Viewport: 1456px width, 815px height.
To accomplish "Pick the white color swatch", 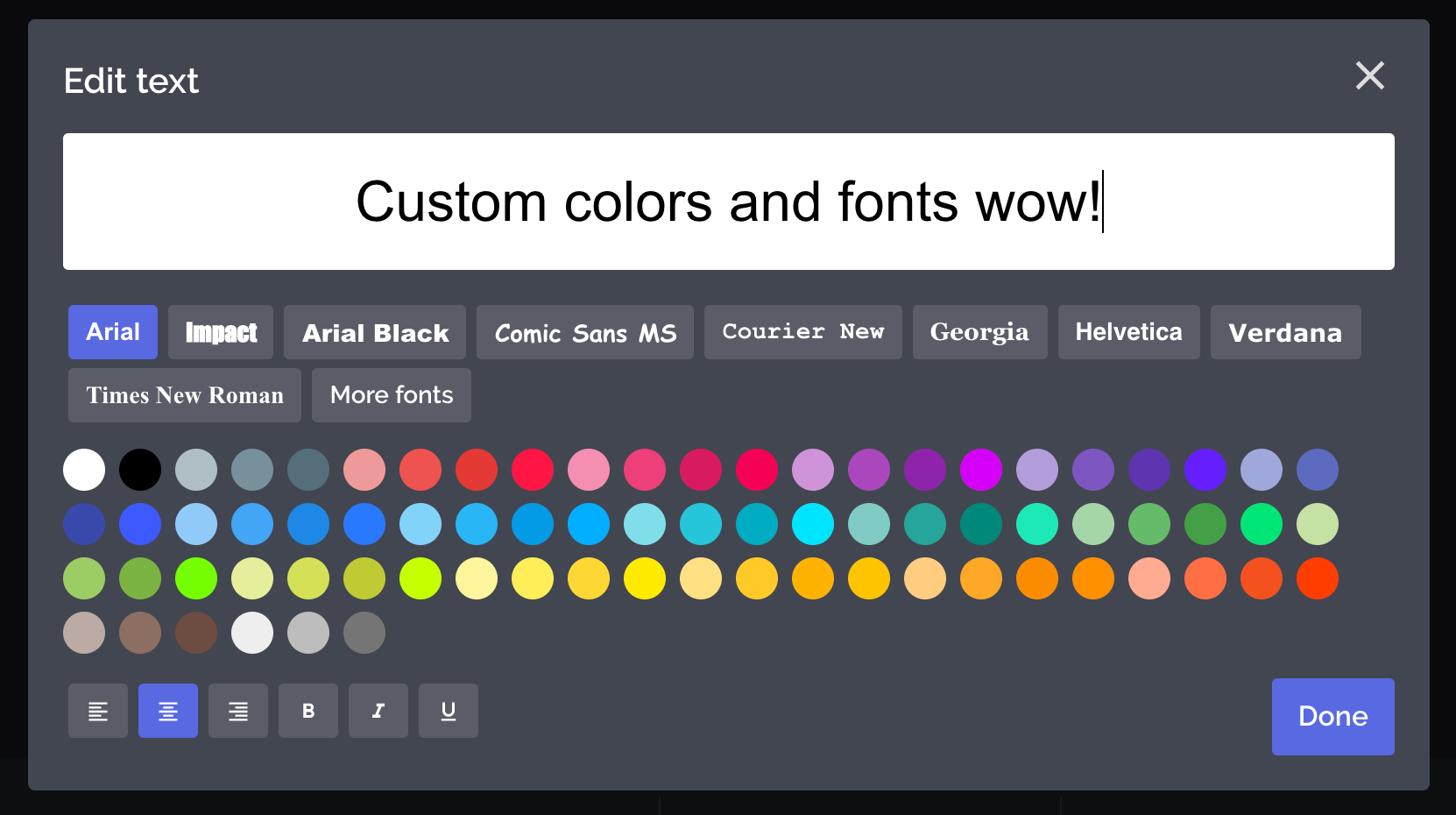I will pos(84,470).
